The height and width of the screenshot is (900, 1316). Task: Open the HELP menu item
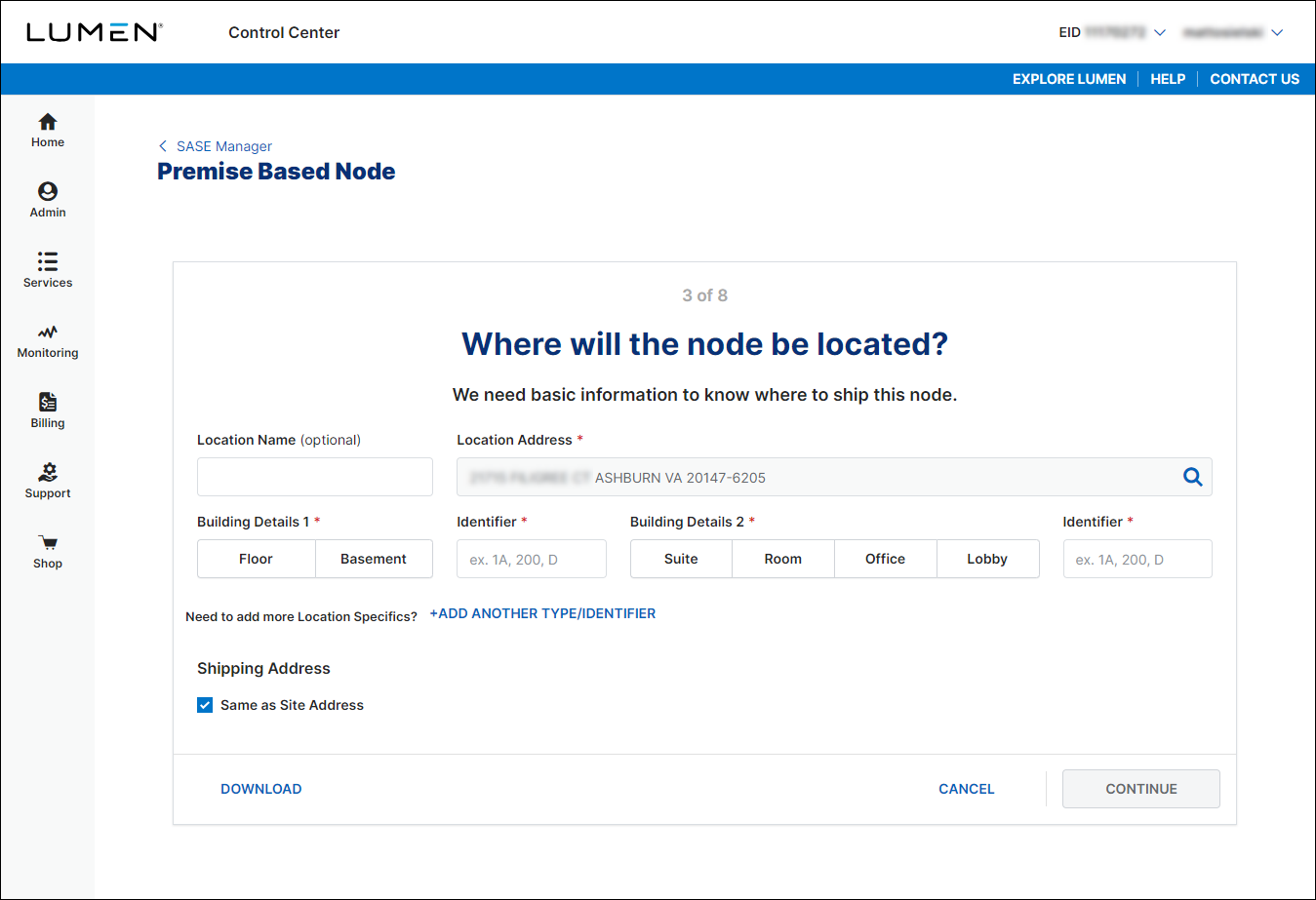(1168, 79)
